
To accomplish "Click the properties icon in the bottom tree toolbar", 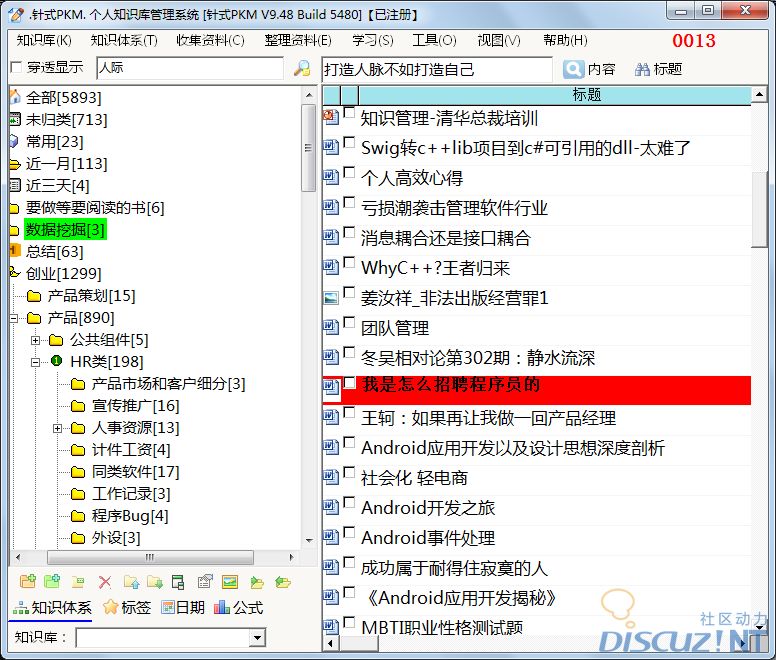I will pos(205,582).
